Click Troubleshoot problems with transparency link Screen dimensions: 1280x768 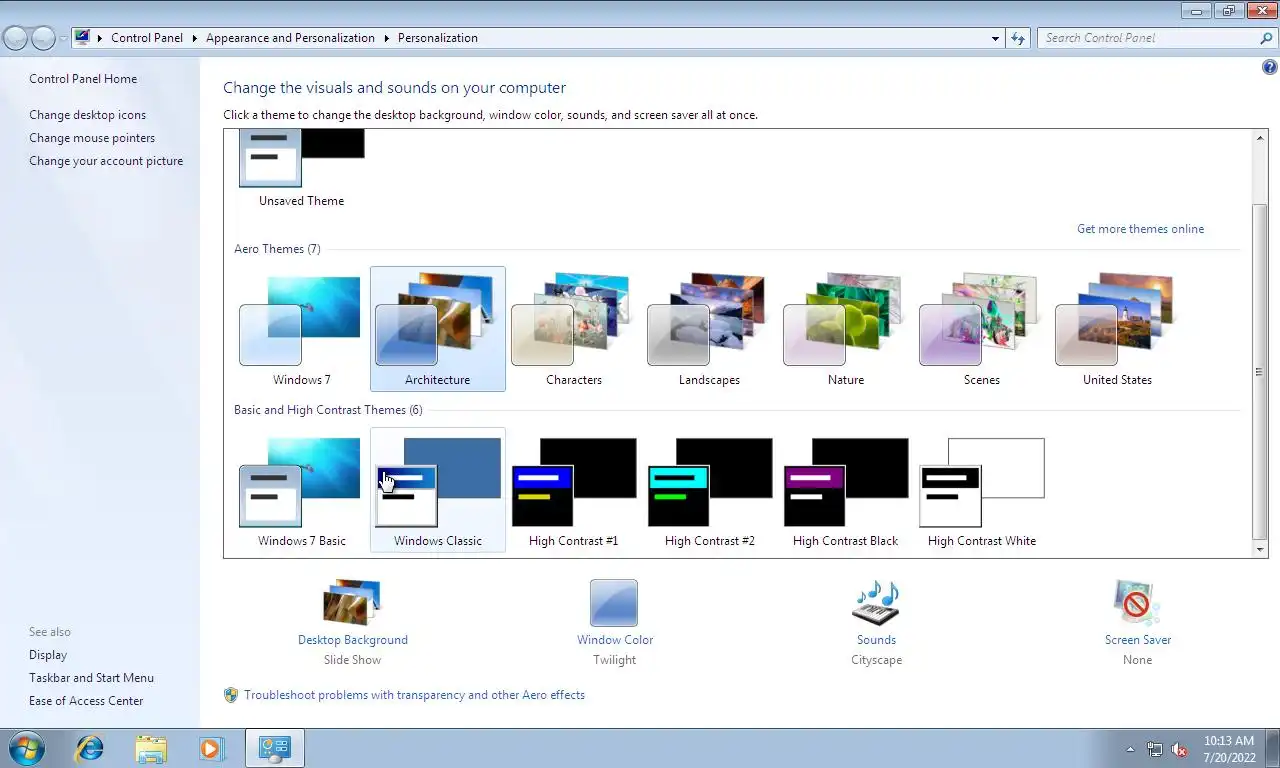coord(414,695)
